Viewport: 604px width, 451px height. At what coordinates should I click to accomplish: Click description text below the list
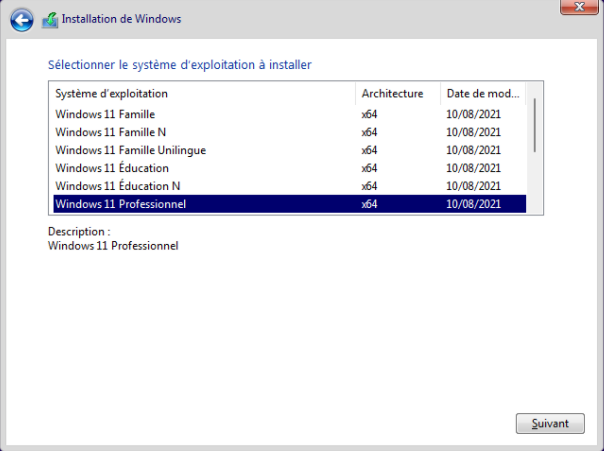112,246
